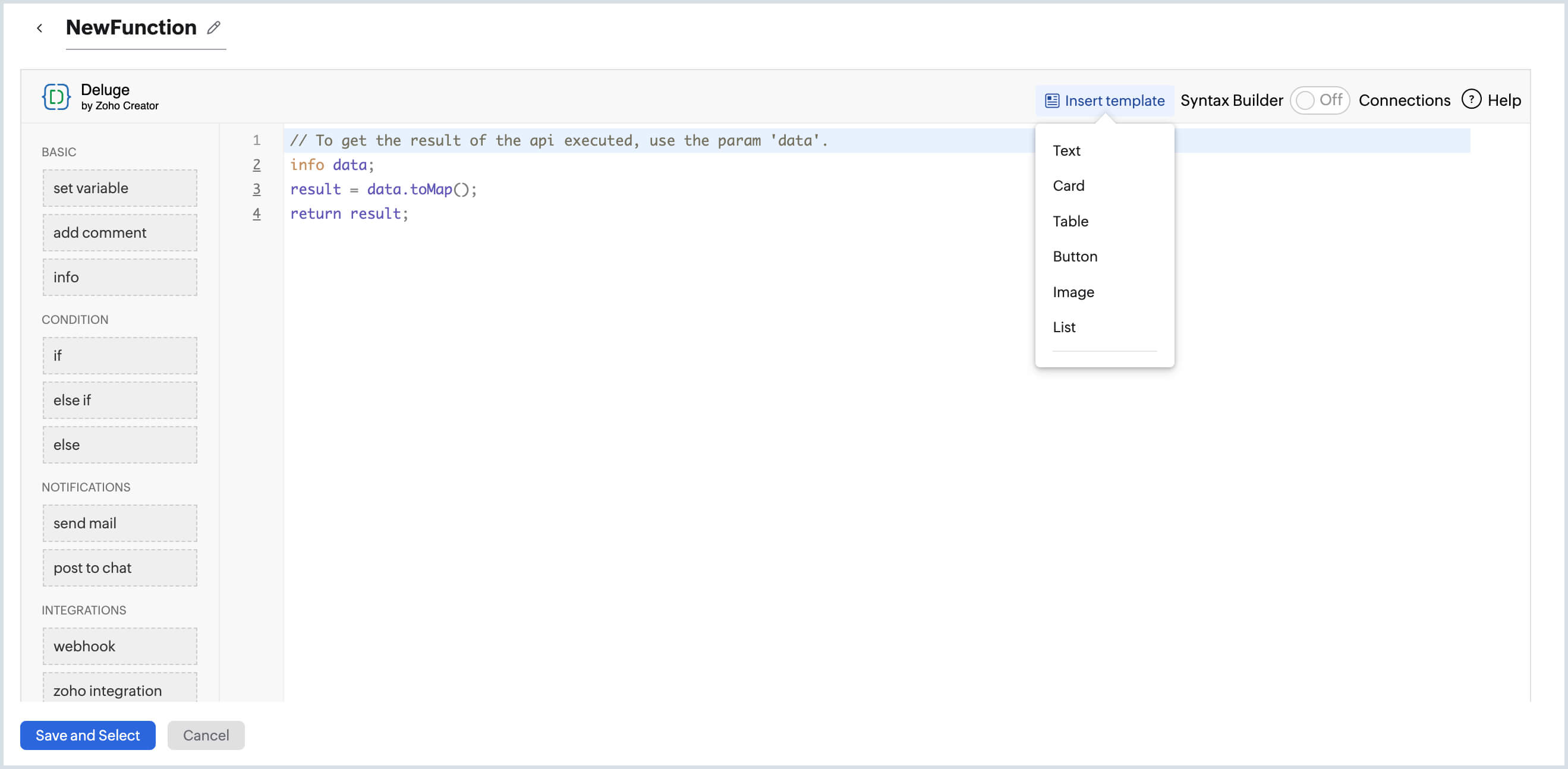1568x769 pixels.
Task: Click the Cancel button
Action: [206, 735]
